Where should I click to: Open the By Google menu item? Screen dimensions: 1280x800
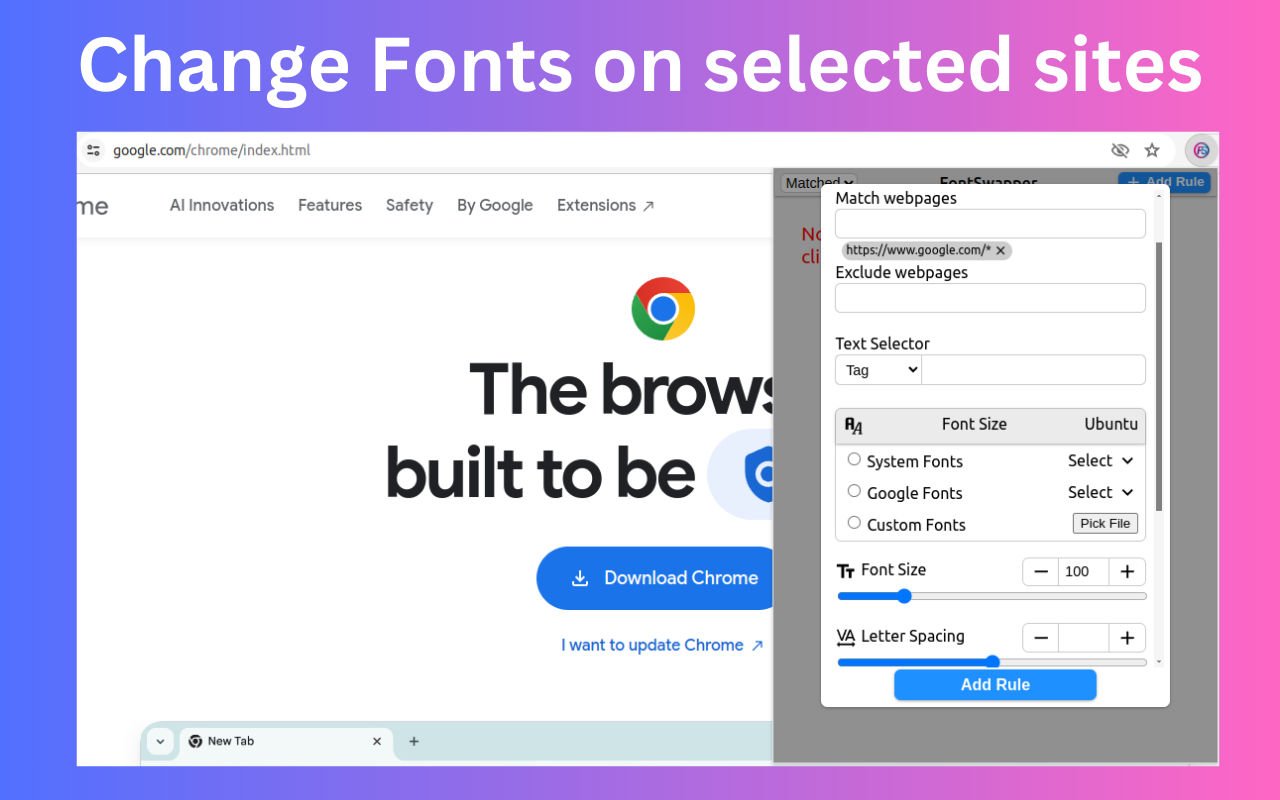pyautogui.click(x=495, y=205)
